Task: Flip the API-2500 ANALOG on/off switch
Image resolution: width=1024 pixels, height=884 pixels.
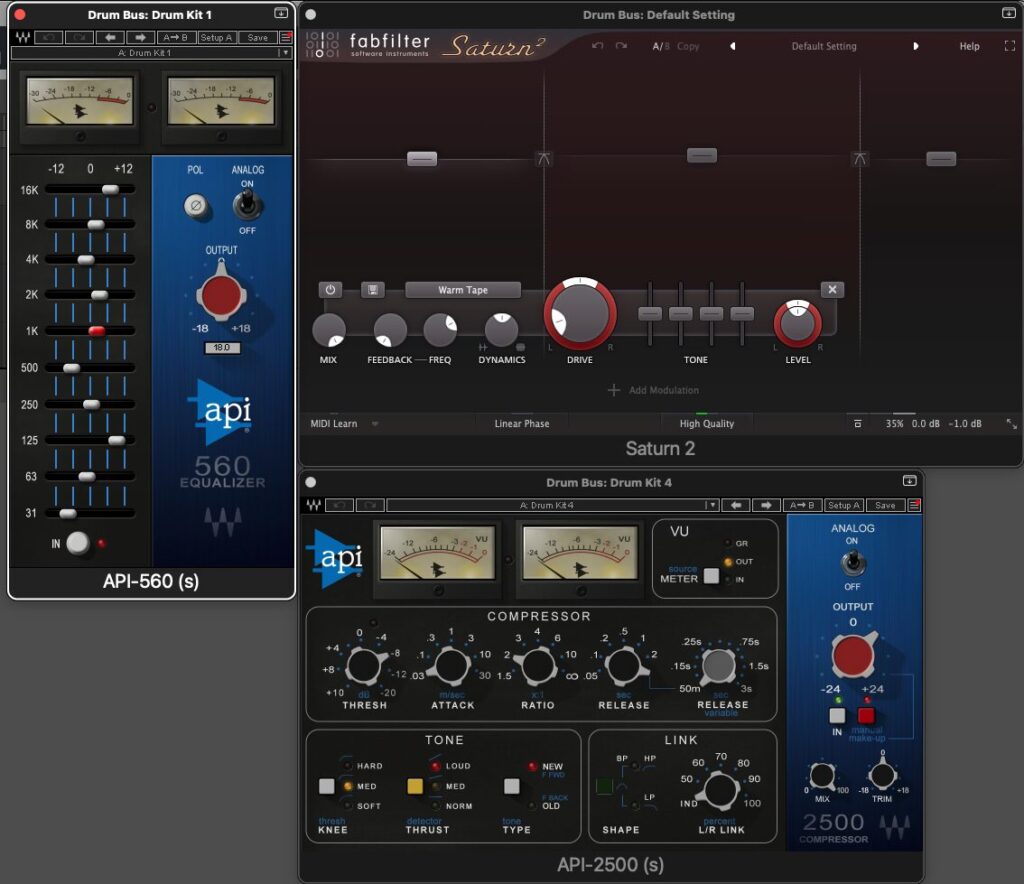Action: 852,561
